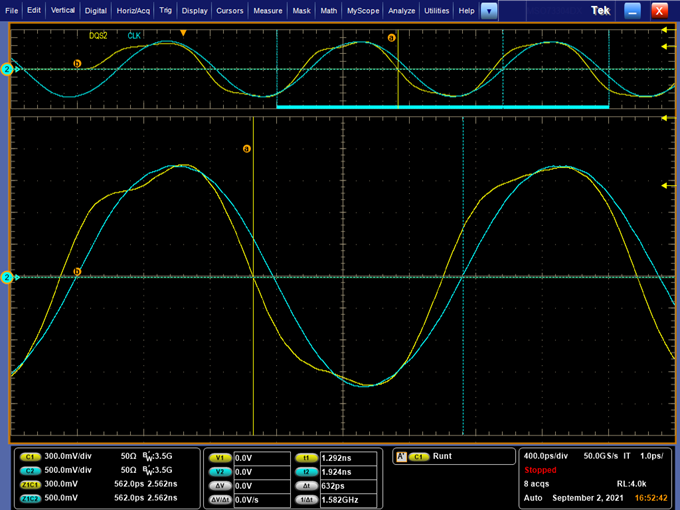The image size is (680, 510).
Task: Click the C1 channel badge
Action: 29,456
